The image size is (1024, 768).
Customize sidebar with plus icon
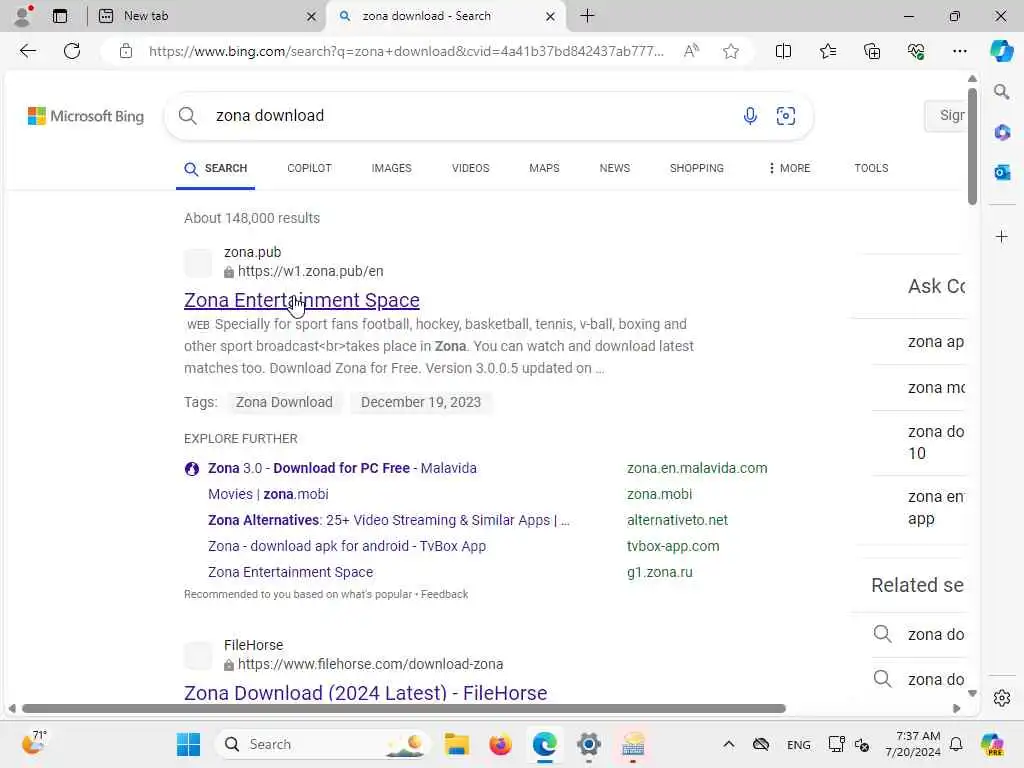(x=1002, y=236)
